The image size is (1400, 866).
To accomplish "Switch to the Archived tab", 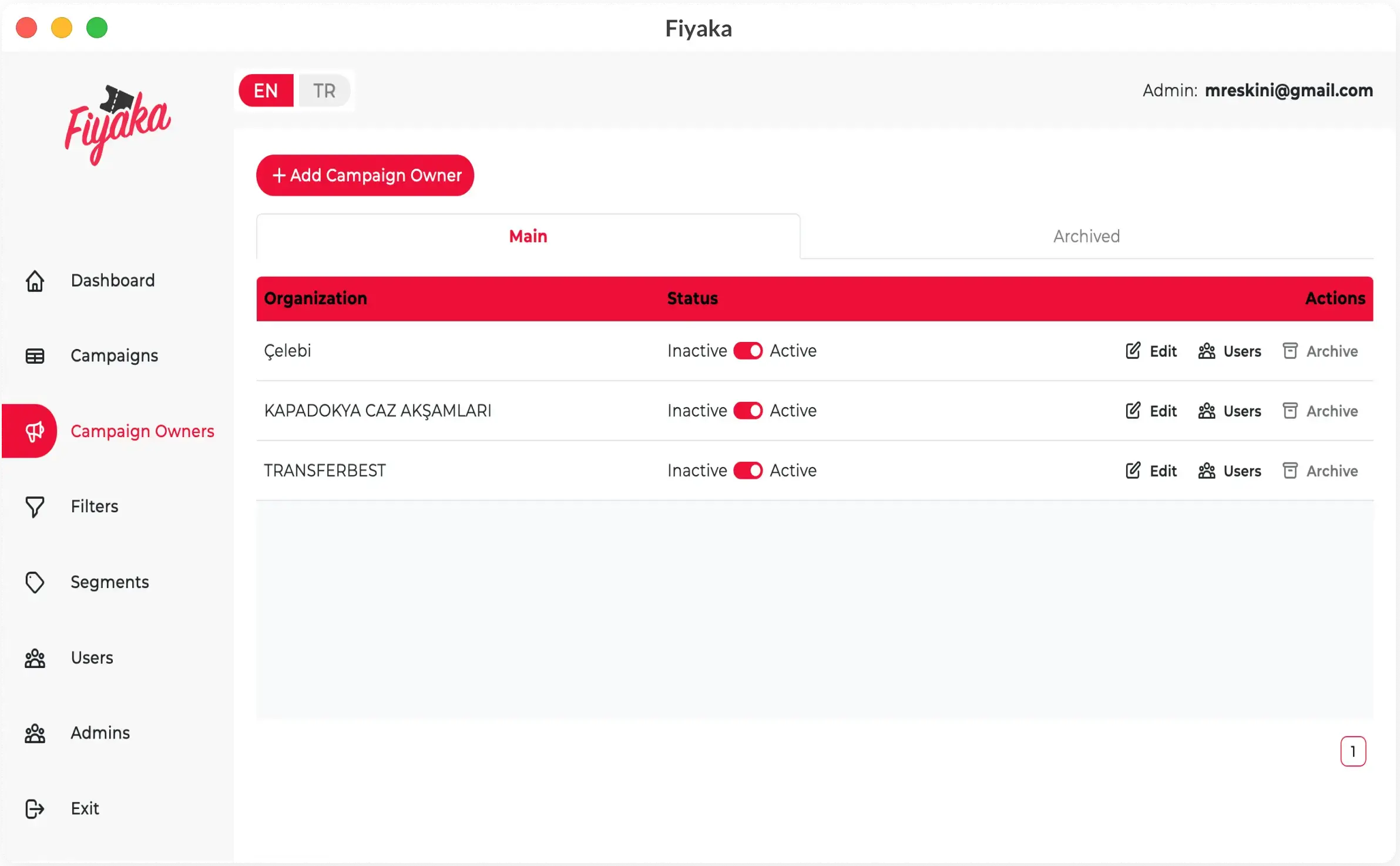I will tap(1086, 236).
